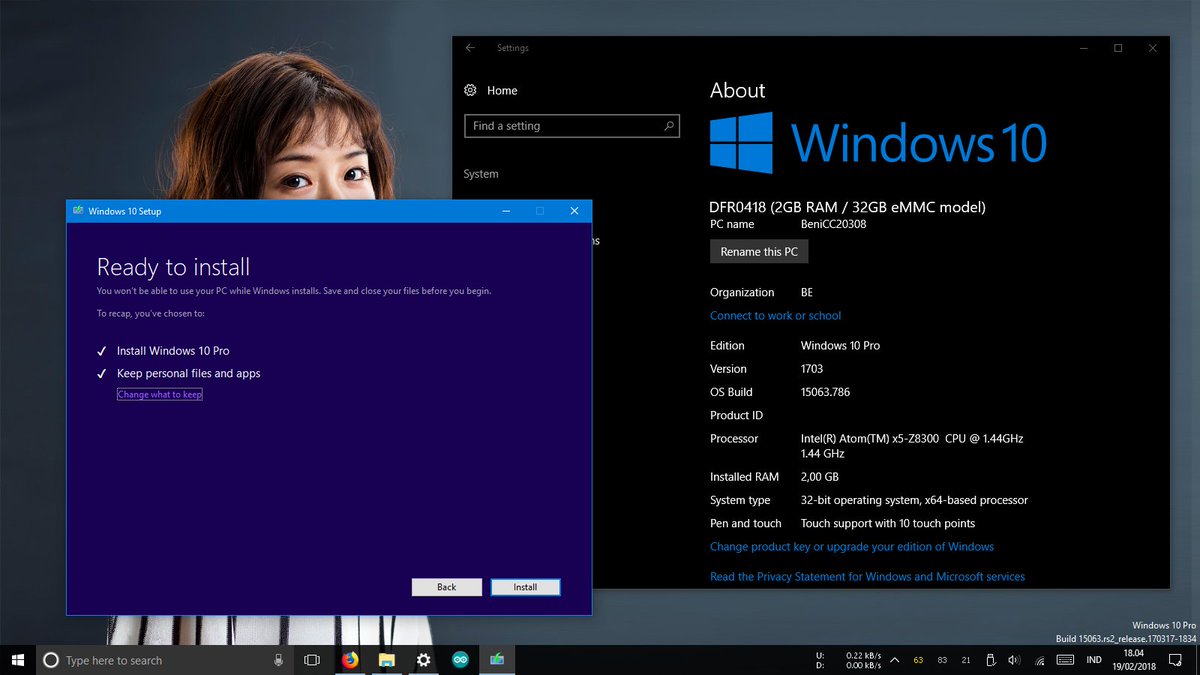This screenshot has height=675, width=1200.
Task: Minimize the Settings window
Action: tap(1083, 48)
